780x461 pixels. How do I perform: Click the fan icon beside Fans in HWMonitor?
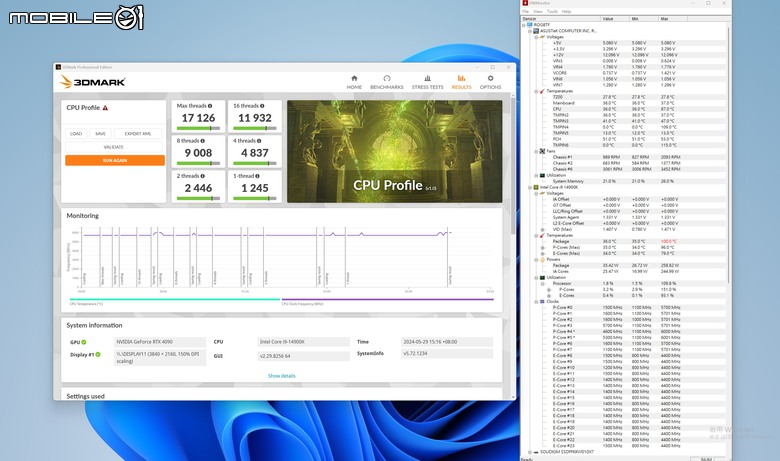click(x=542, y=151)
